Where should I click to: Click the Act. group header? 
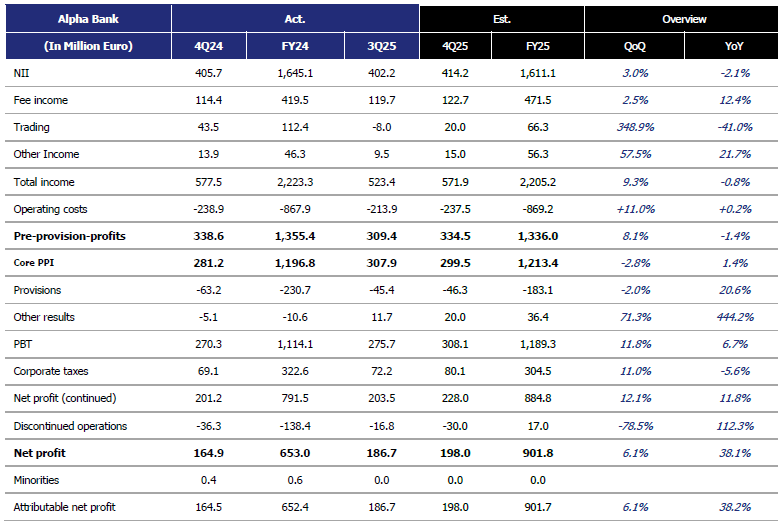(x=295, y=19)
